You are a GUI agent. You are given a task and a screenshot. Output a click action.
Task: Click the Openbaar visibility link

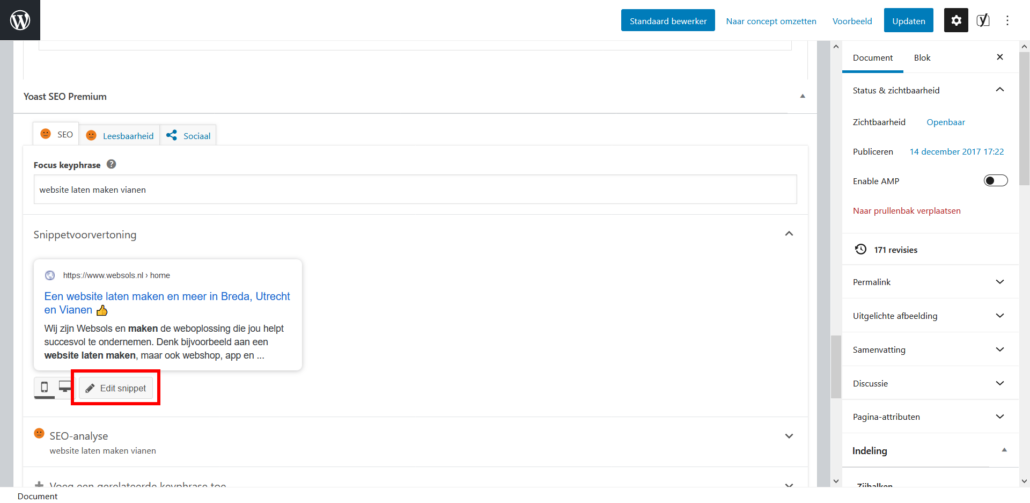(x=945, y=122)
